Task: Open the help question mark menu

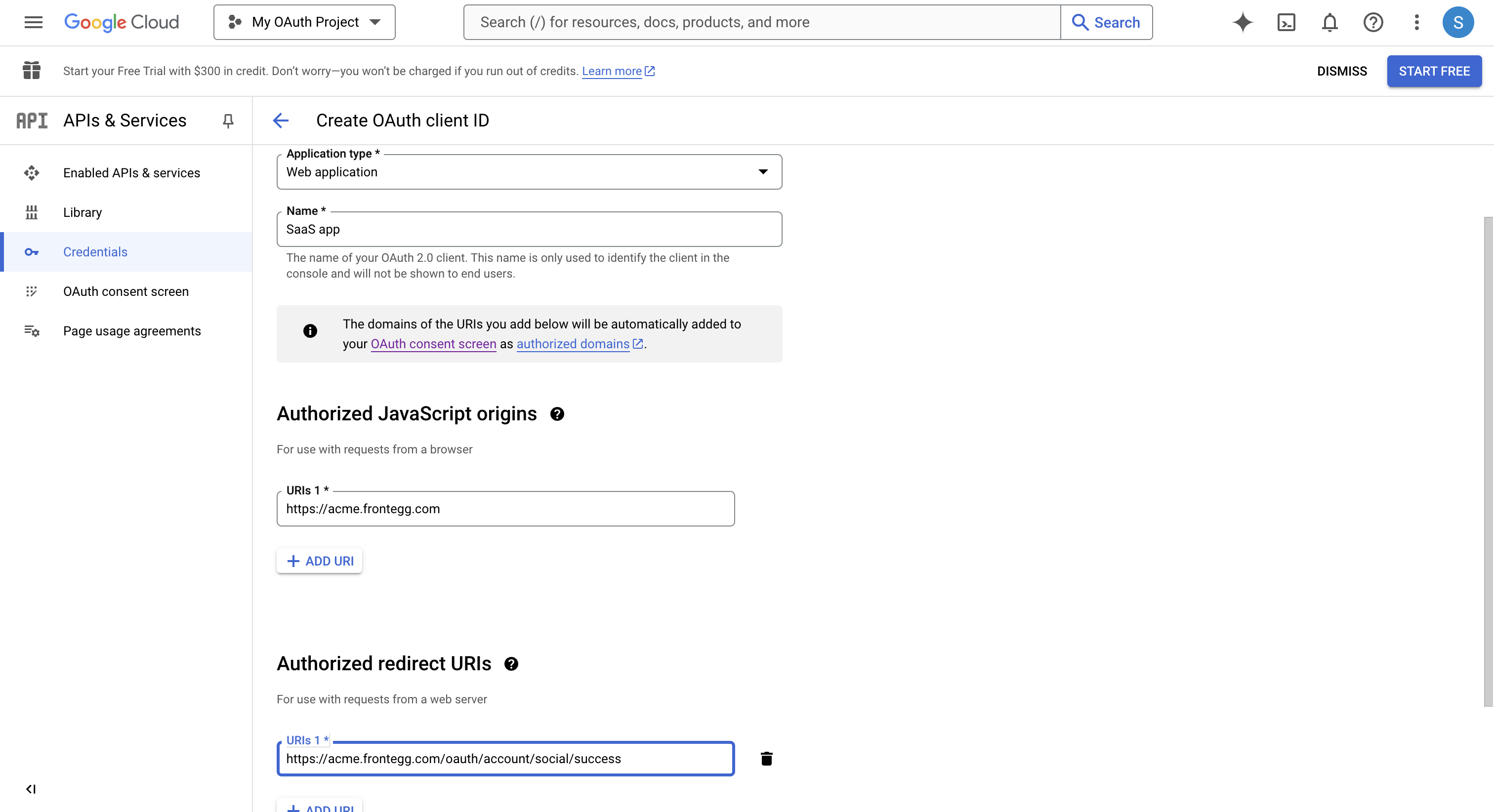Action: (x=1373, y=22)
